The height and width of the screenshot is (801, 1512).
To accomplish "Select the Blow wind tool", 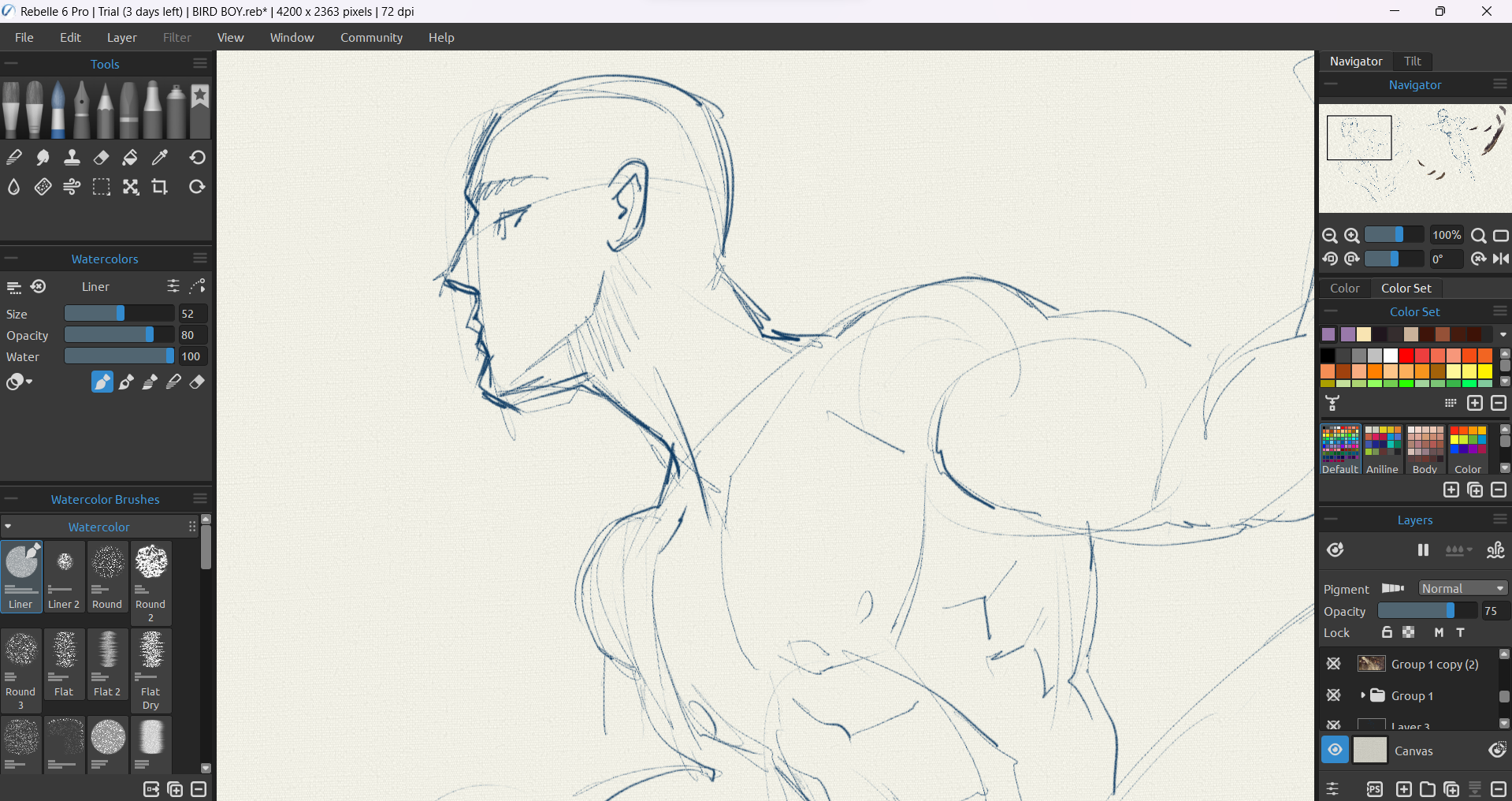I will coord(72,187).
